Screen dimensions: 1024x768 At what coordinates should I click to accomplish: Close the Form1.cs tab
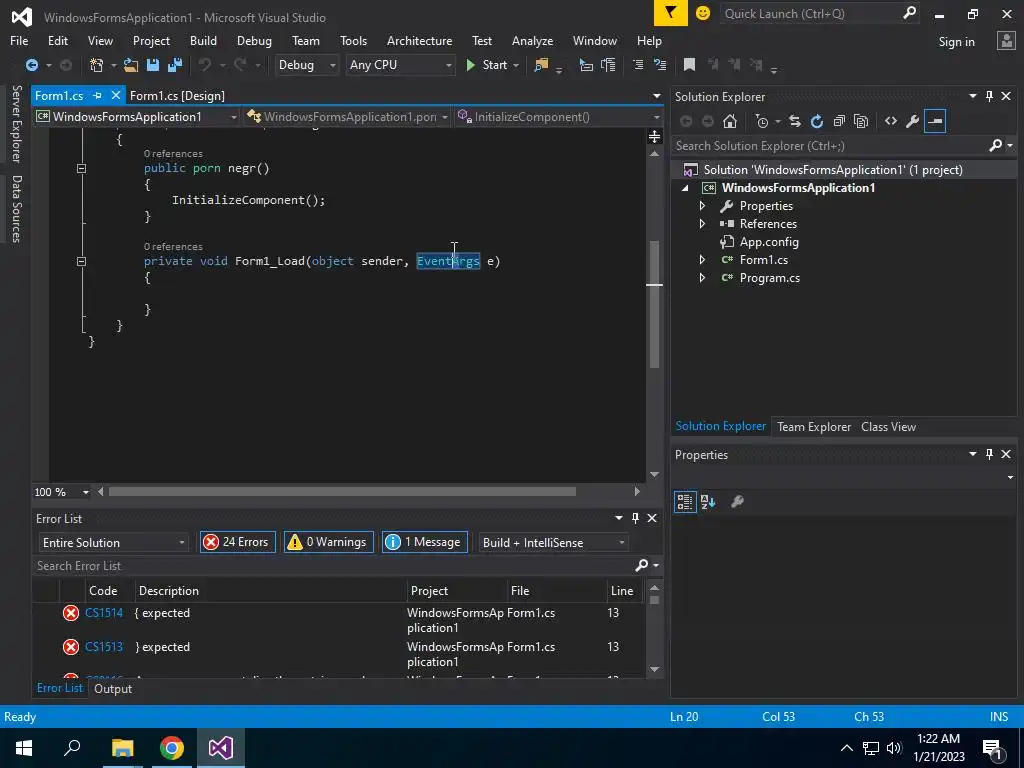point(116,95)
